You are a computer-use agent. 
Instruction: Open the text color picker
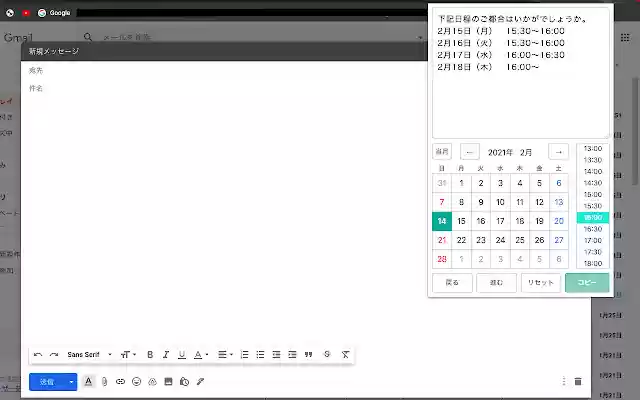200,355
